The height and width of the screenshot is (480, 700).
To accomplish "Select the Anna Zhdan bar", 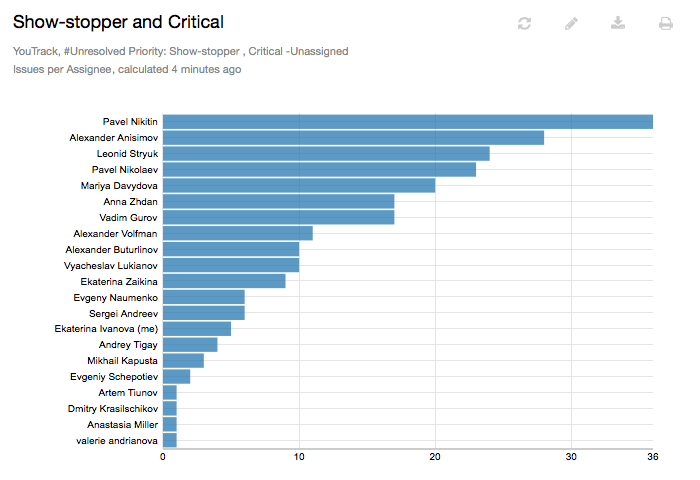I will (x=279, y=201).
